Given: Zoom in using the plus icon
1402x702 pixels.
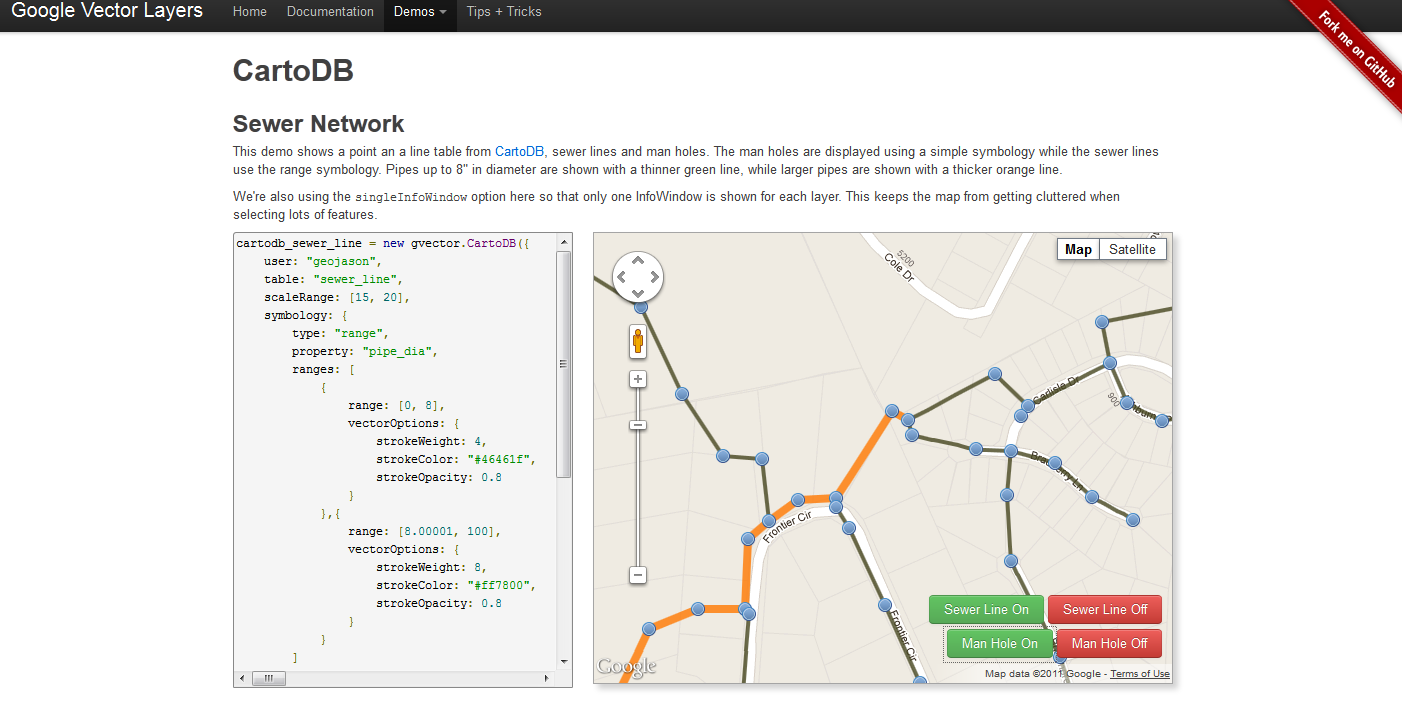Looking at the screenshot, I should (637, 379).
